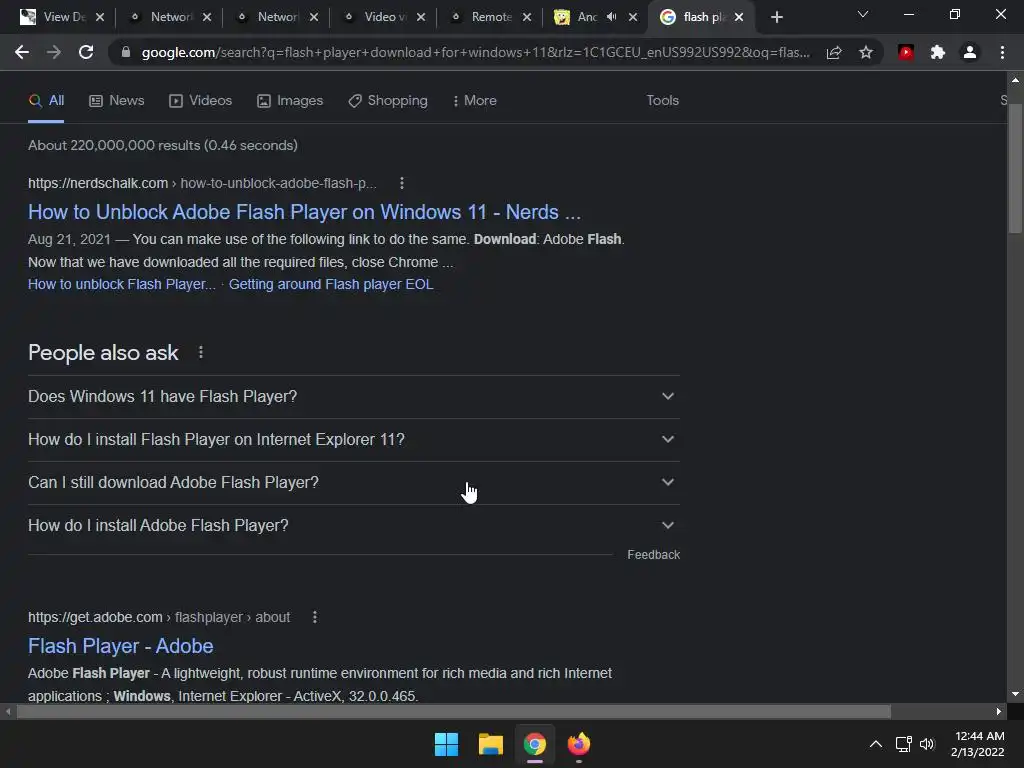This screenshot has height=768, width=1024.
Task: Open a new browser tab
Action: (776, 17)
